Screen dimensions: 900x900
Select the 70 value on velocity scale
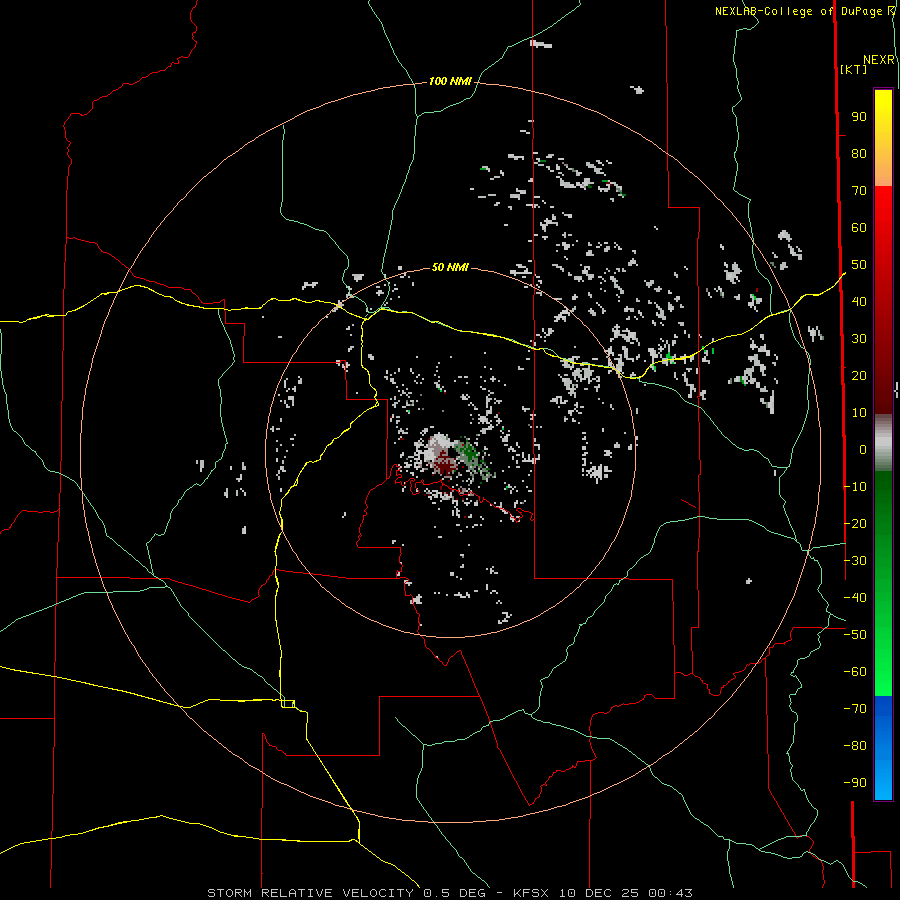859,191
